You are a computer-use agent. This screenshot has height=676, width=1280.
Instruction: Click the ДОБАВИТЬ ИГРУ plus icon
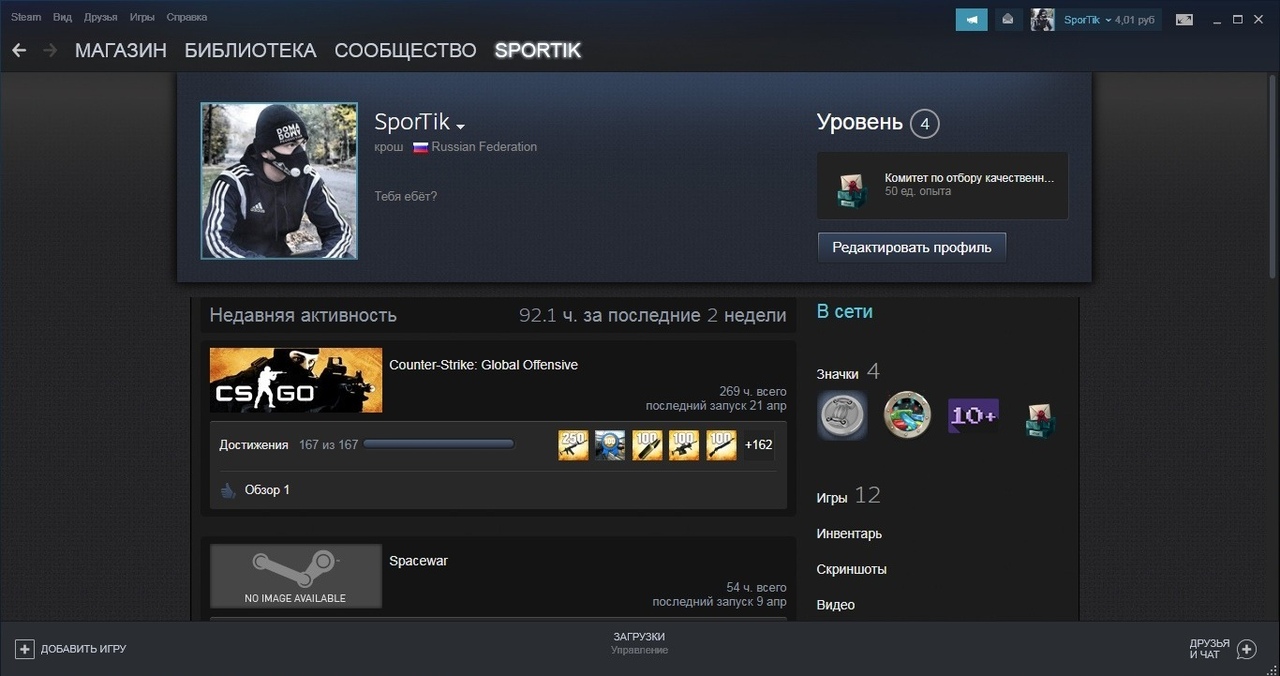click(25, 649)
